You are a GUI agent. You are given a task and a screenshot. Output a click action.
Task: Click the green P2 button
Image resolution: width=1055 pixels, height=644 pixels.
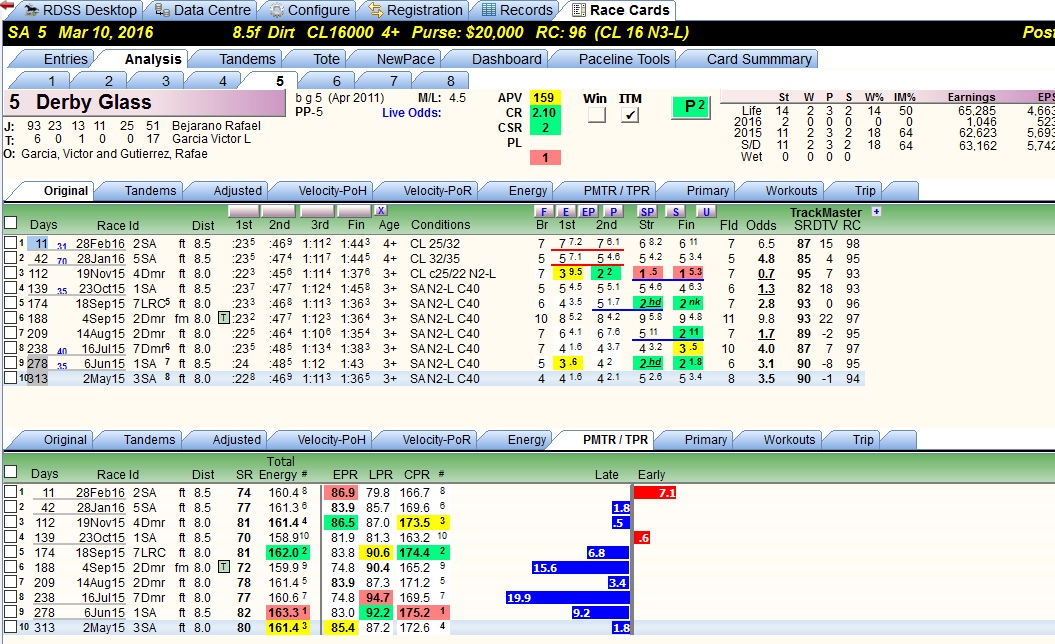691,107
